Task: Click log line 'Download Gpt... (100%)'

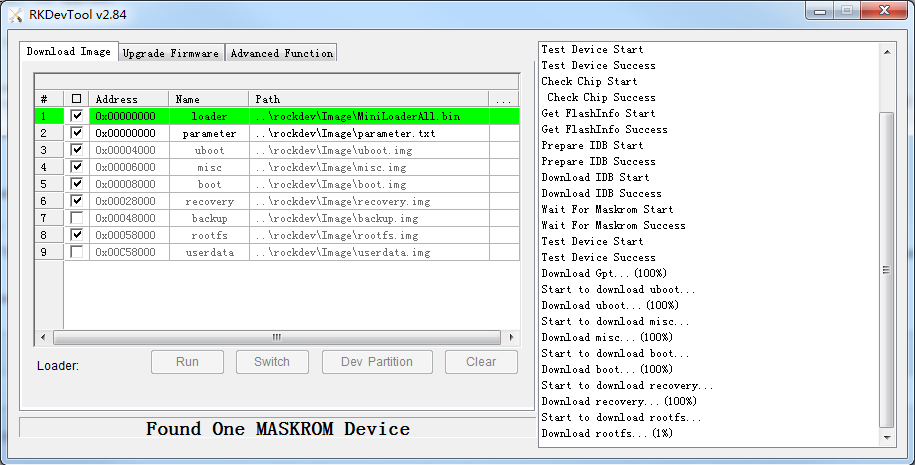Action: (x=604, y=273)
